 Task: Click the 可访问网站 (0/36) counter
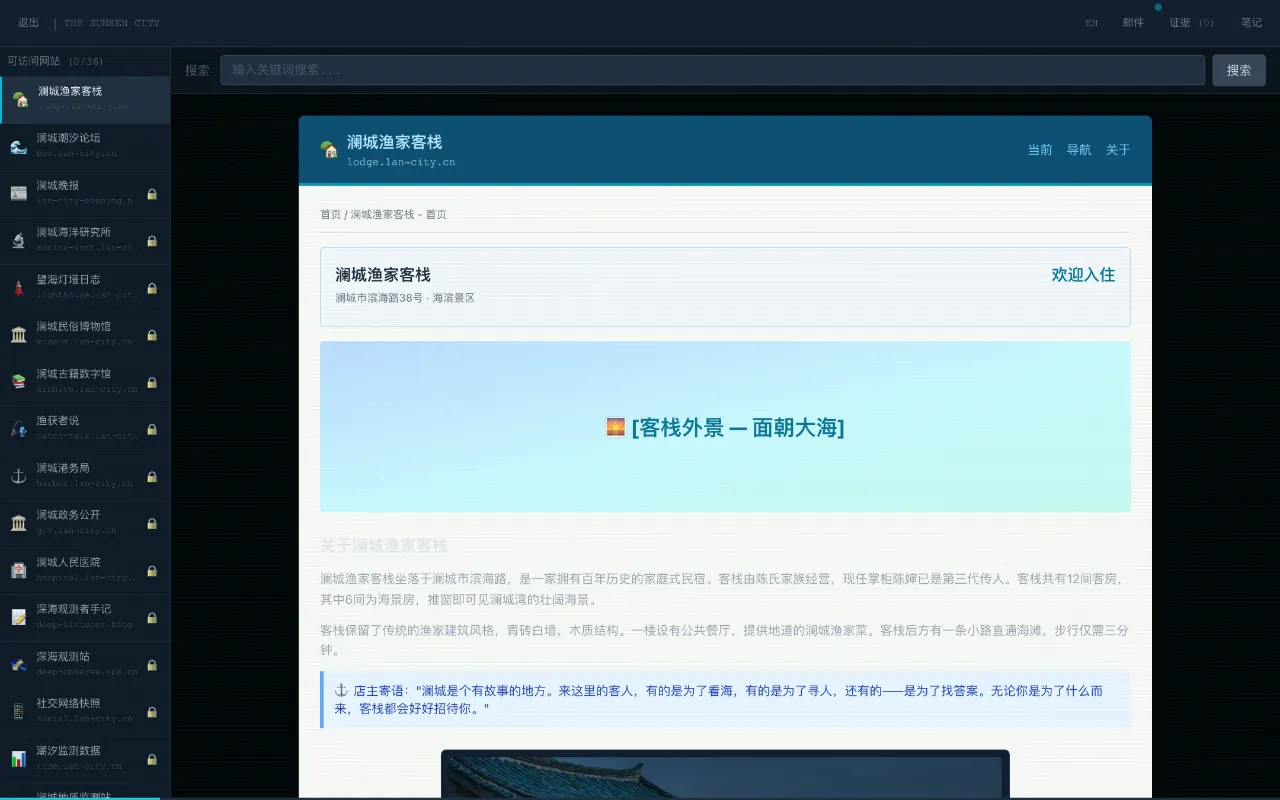55,61
